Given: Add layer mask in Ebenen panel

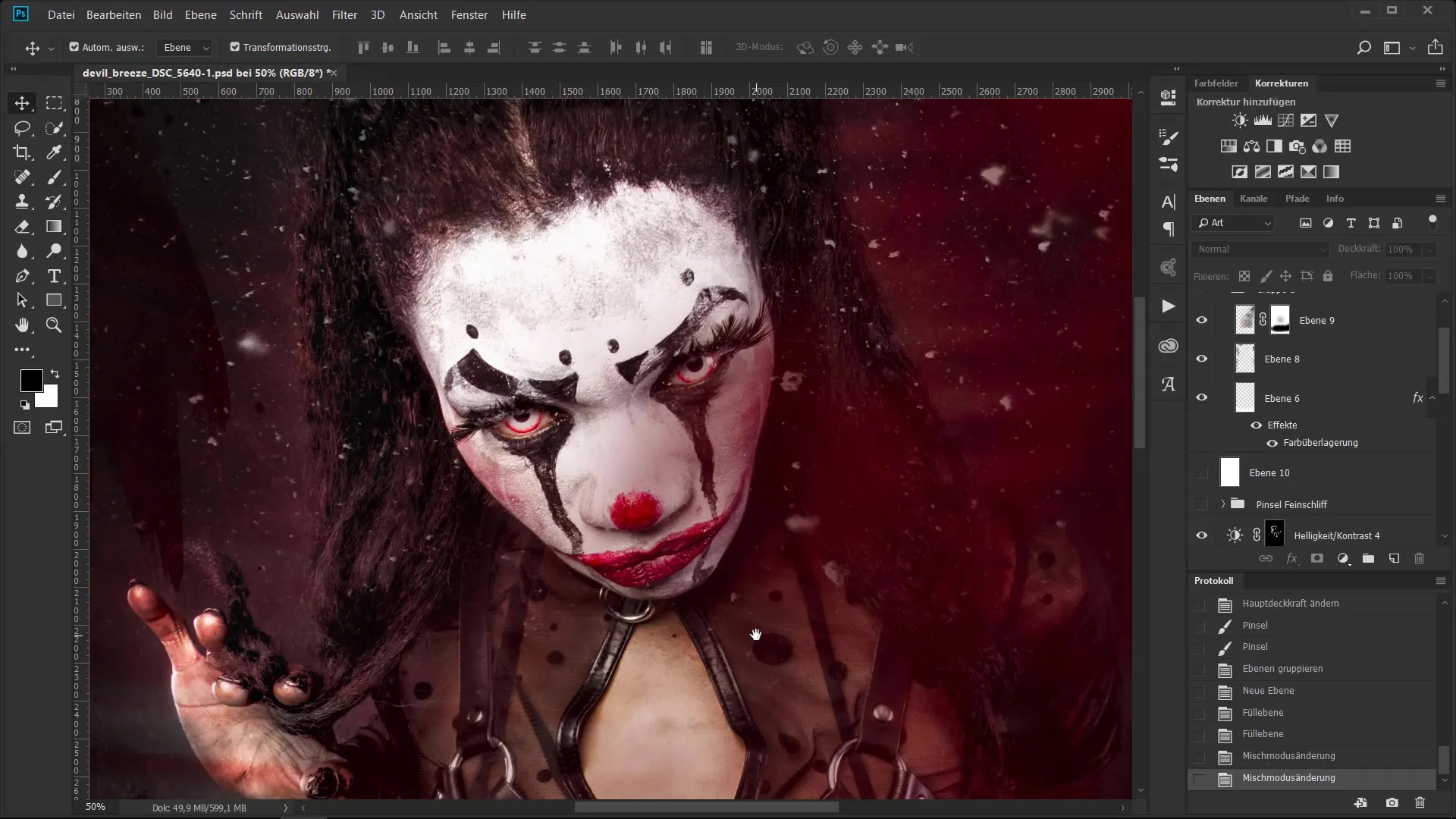Looking at the screenshot, I should click(x=1317, y=559).
